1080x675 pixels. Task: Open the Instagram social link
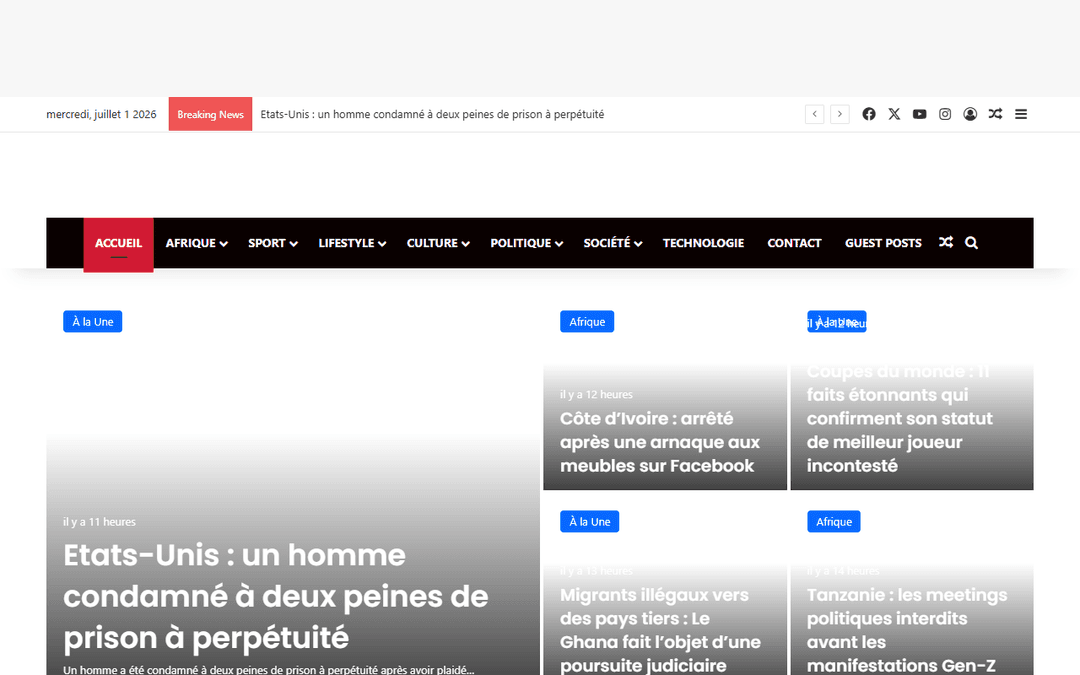click(x=945, y=114)
